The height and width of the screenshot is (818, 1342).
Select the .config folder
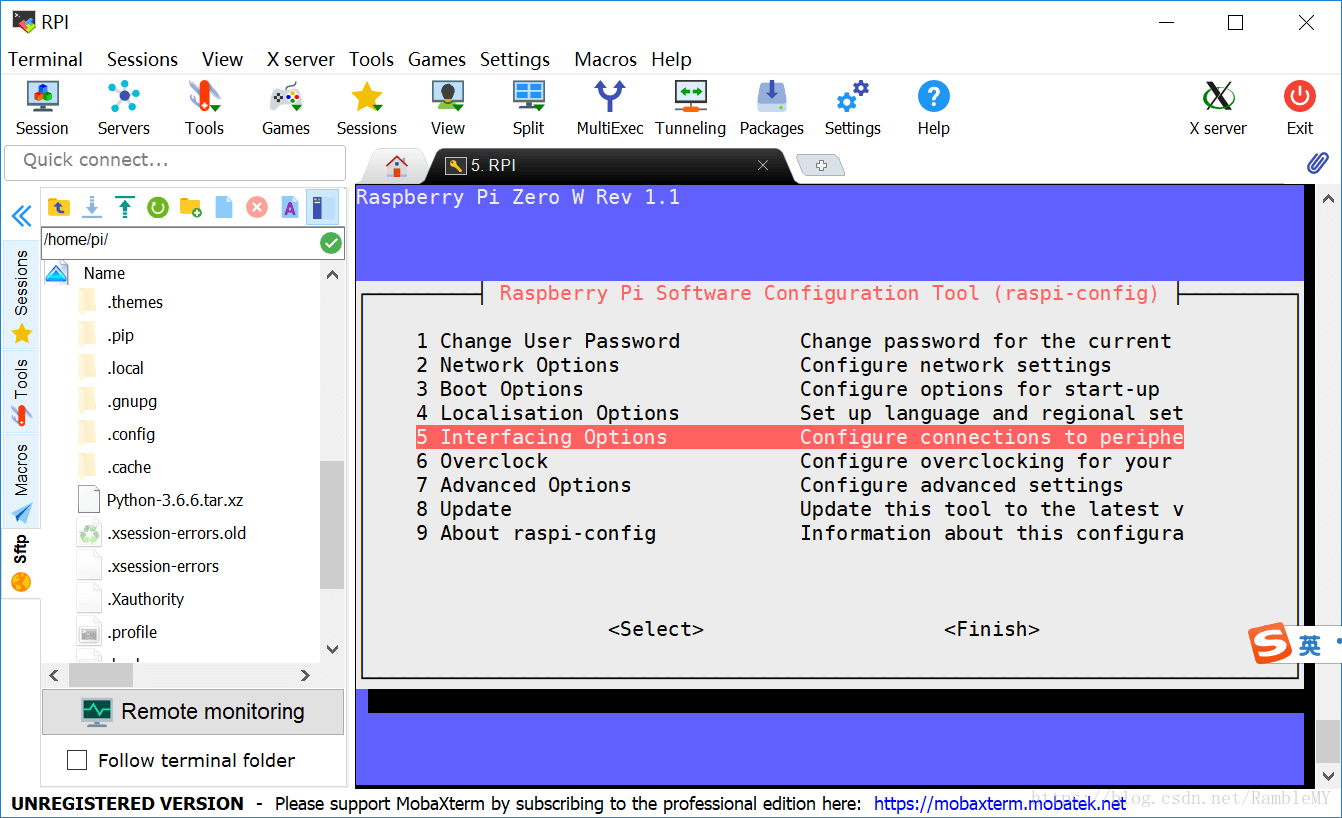(131, 434)
